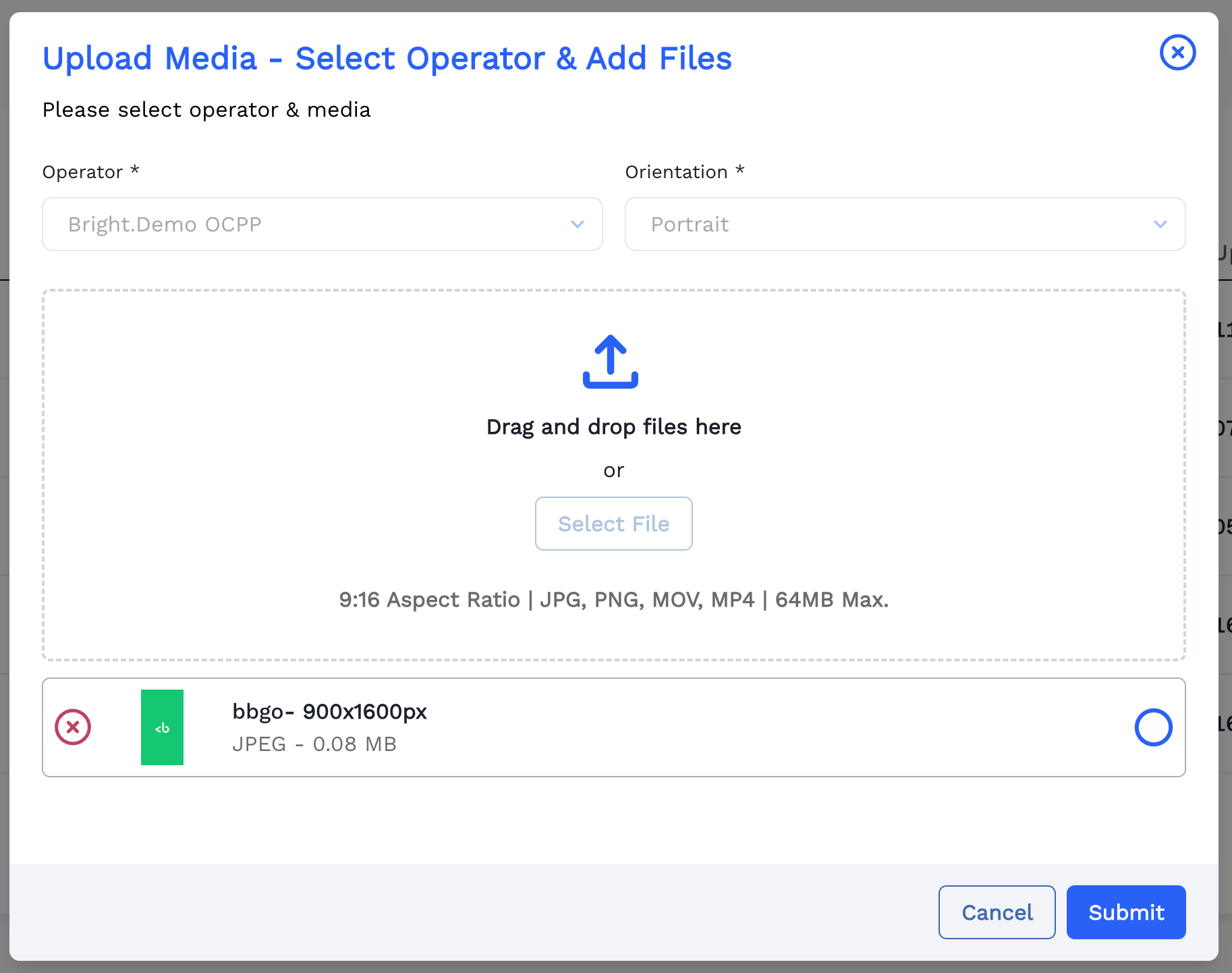Click the 9:16 Aspect Ratio requirements text
1232x973 pixels.
click(613, 600)
